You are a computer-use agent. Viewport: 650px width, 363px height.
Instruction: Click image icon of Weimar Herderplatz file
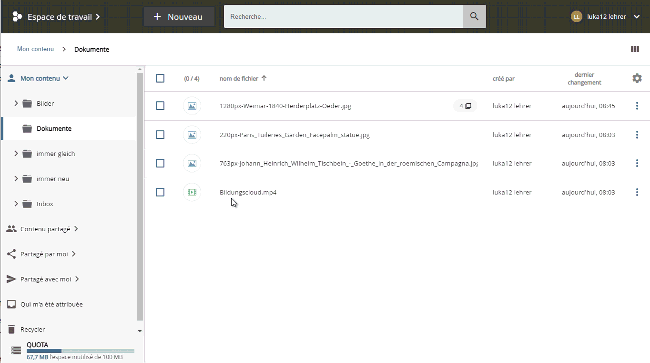coord(192,106)
